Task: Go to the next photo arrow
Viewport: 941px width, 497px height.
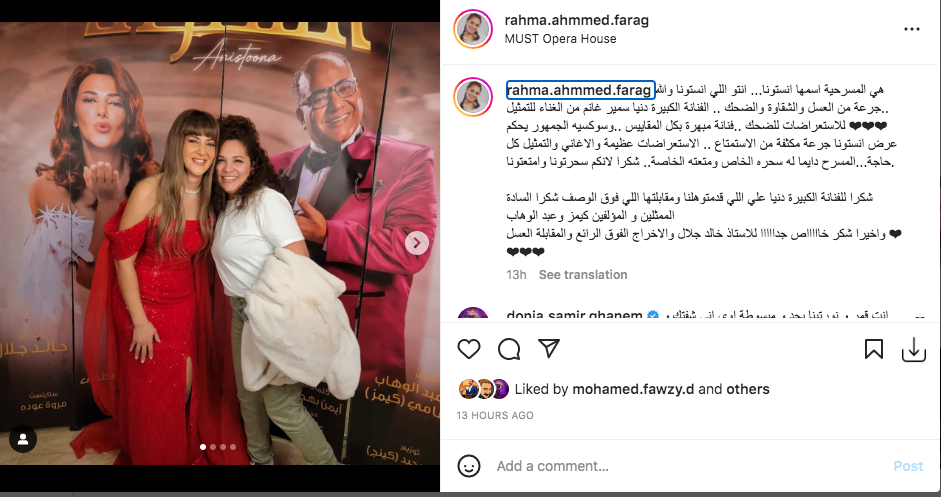Action: coord(416,243)
